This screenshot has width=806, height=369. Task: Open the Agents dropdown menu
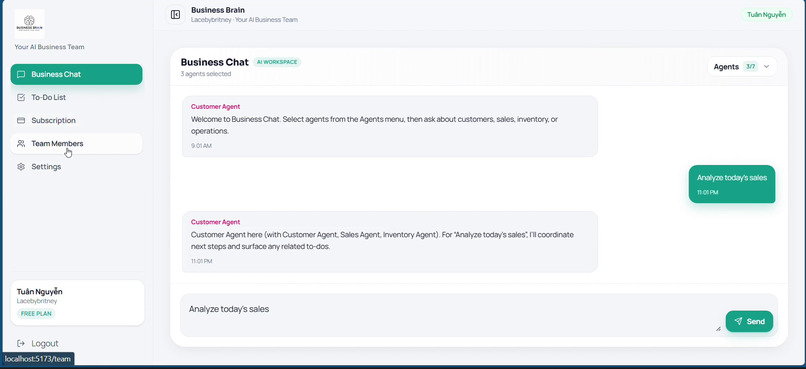pos(742,67)
